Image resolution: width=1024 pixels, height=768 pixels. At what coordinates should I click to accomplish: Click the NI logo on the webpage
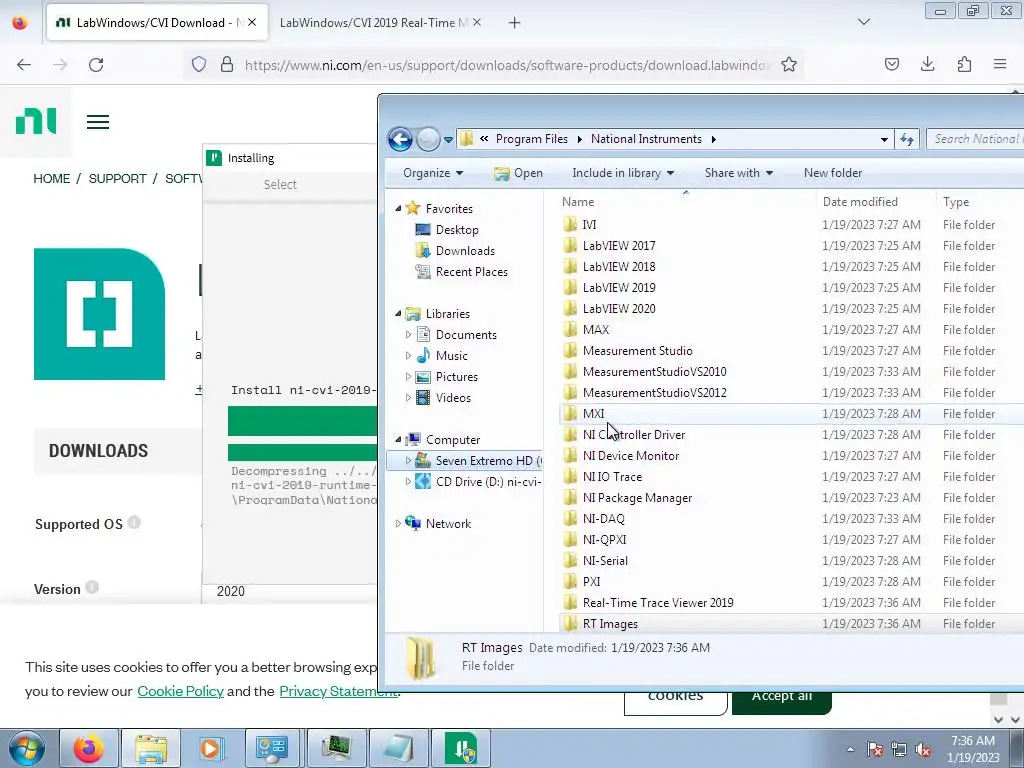36,121
